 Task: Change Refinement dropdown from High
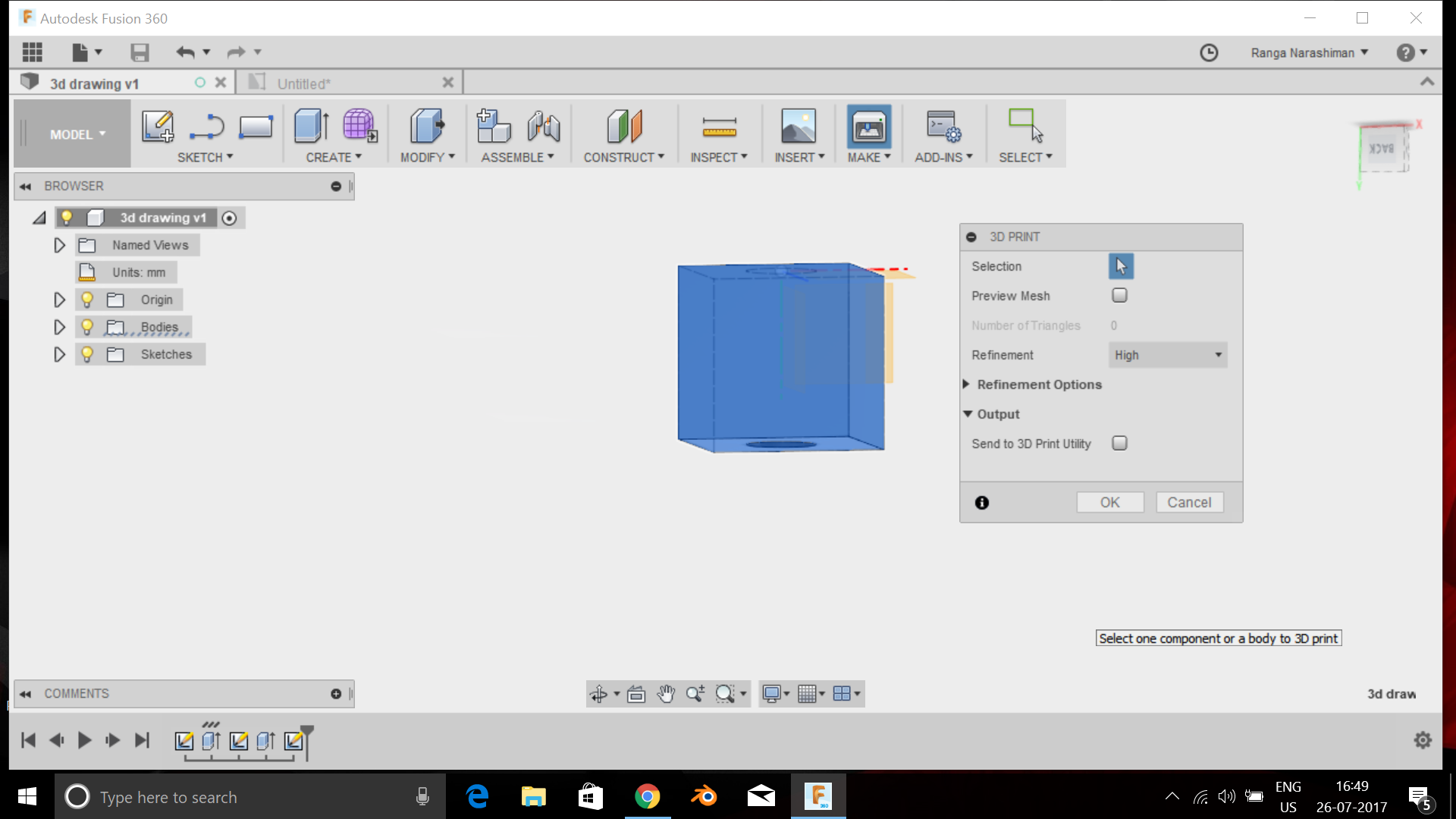tap(1168, 355)
